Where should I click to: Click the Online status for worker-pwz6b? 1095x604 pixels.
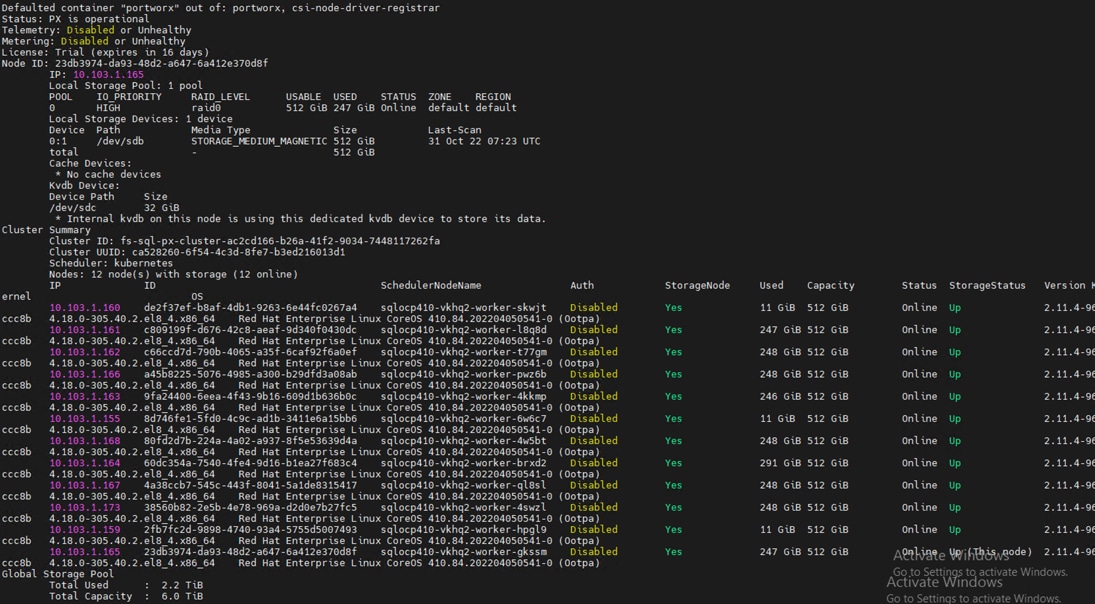919,374
